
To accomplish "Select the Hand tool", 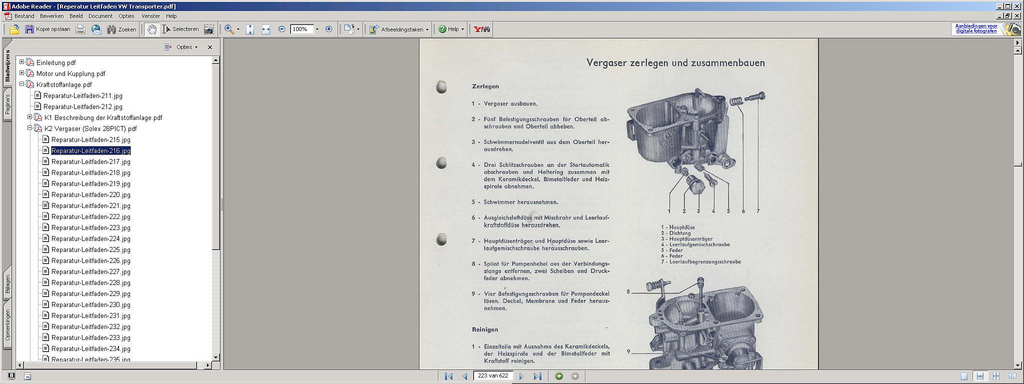I will pos(152,29).
